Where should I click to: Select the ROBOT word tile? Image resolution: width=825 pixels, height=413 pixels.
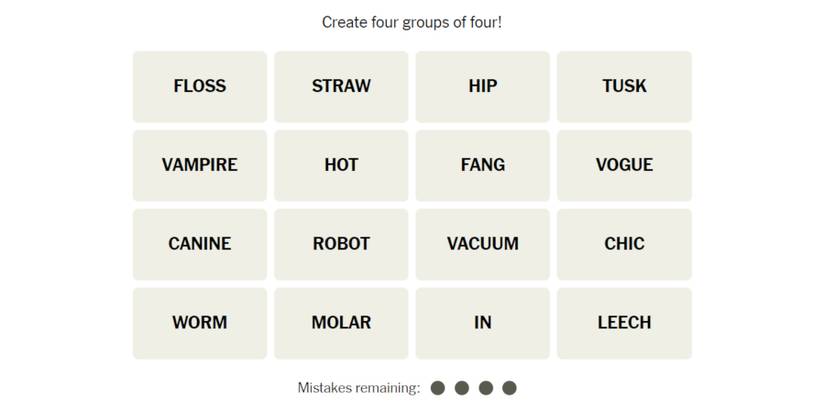(x=341, y=244)
